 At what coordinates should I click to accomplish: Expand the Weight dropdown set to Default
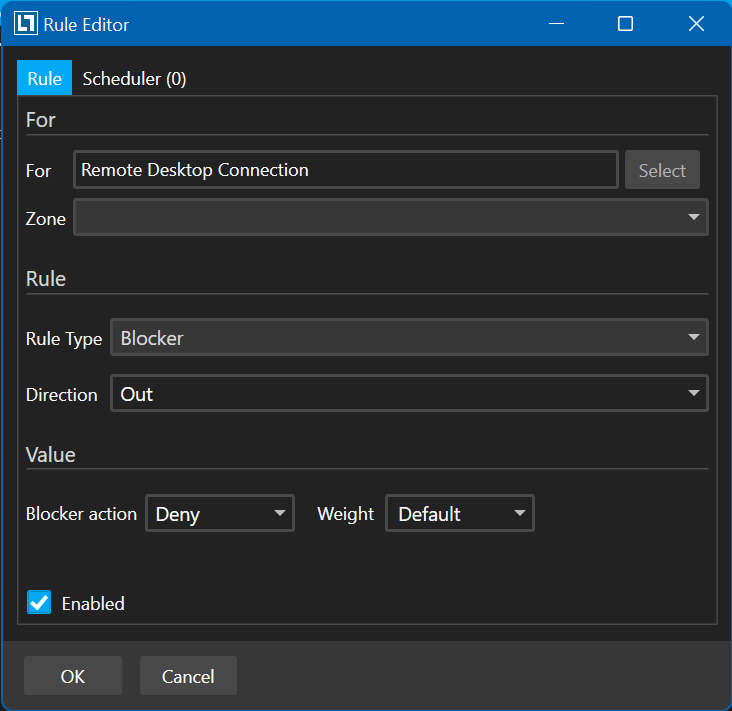460,514
